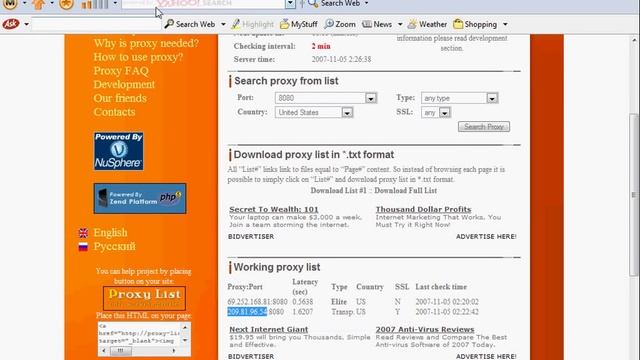Open the 2007 Anti-Virus Reviews ad
Screen dimensions: 640x360
pos(425,329)
